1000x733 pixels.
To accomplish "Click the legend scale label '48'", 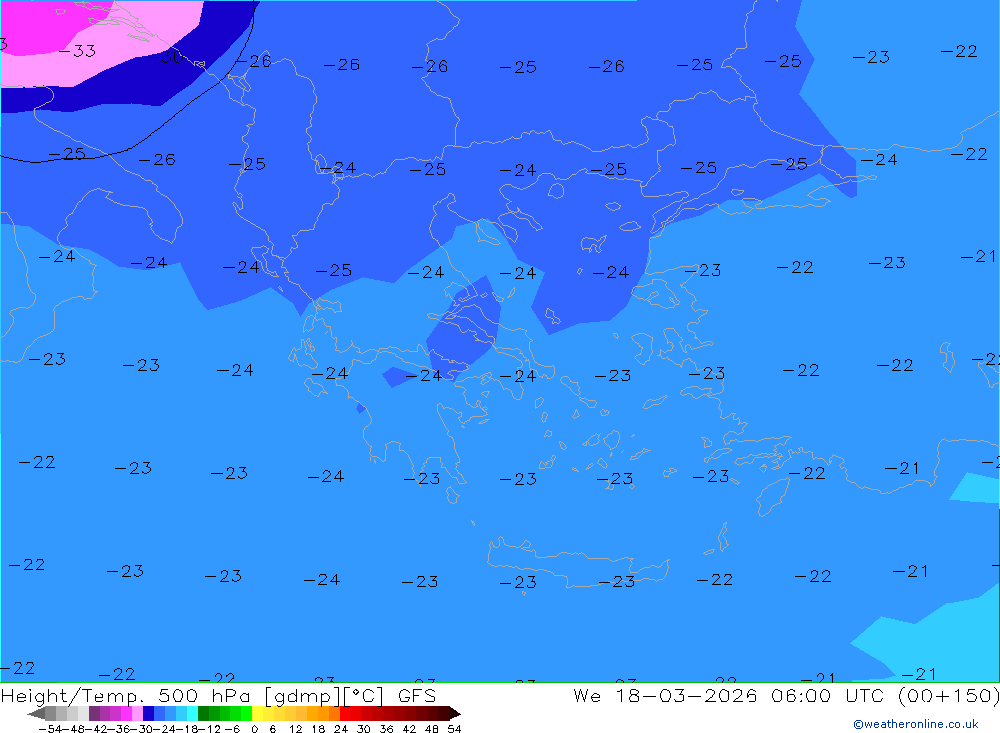I will point(432,729).
